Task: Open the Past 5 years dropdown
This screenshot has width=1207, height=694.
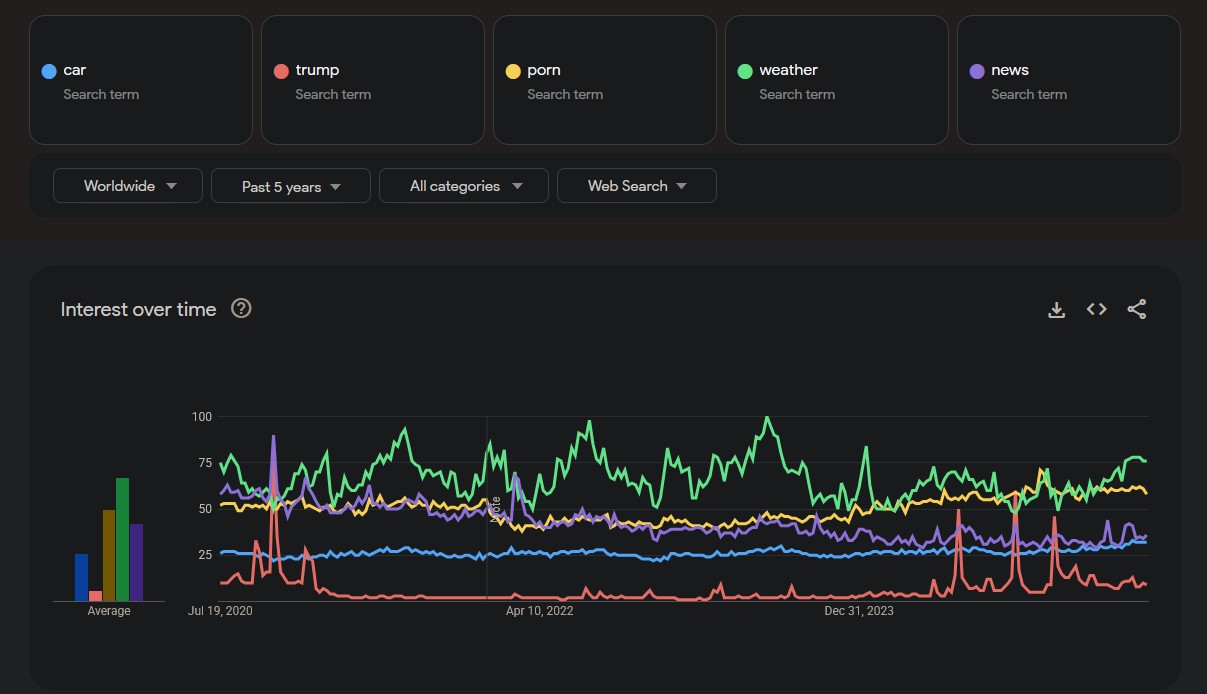Action: pos(291,186)
